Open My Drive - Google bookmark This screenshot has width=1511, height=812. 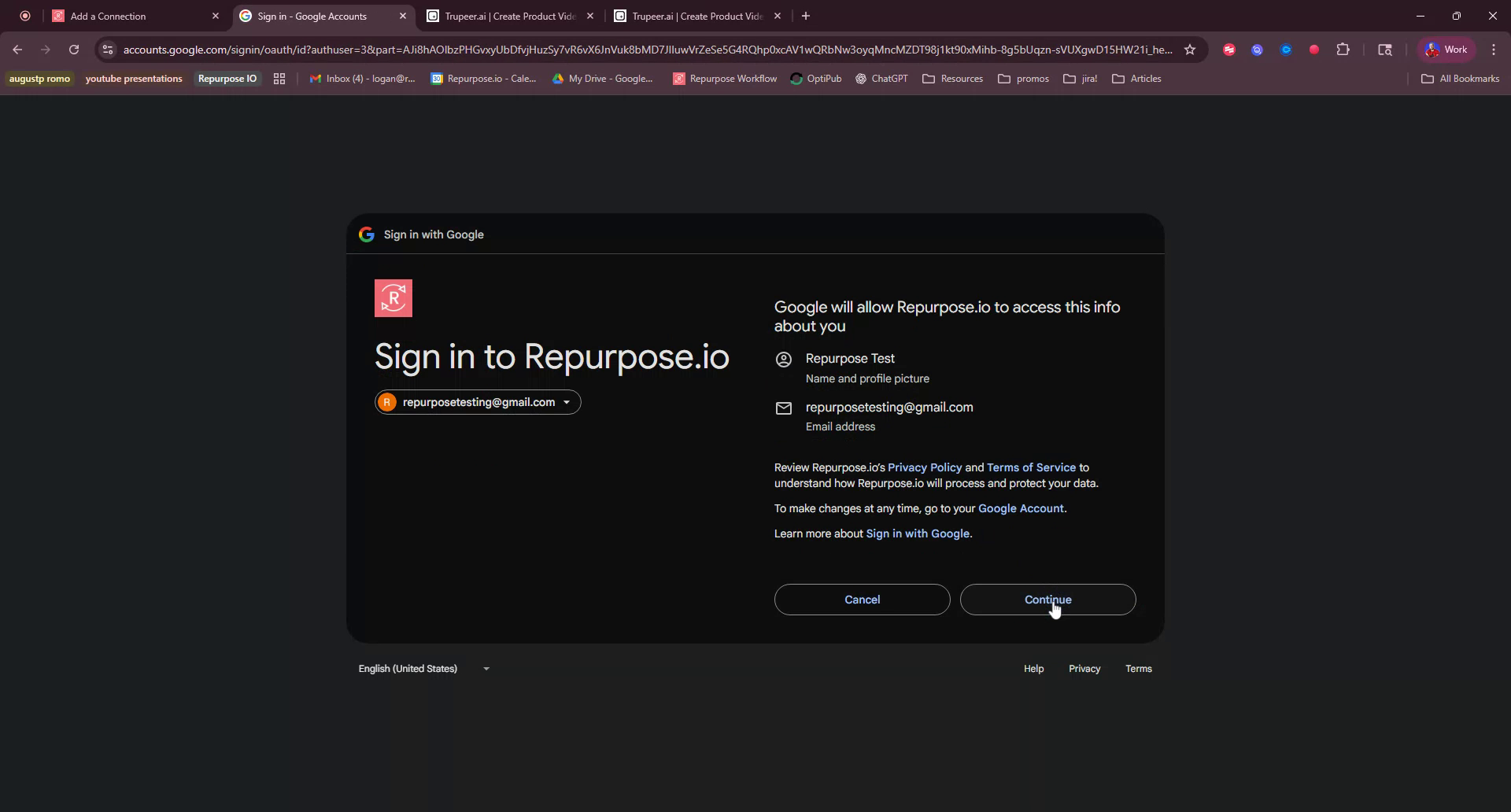[x=604, y=79]
